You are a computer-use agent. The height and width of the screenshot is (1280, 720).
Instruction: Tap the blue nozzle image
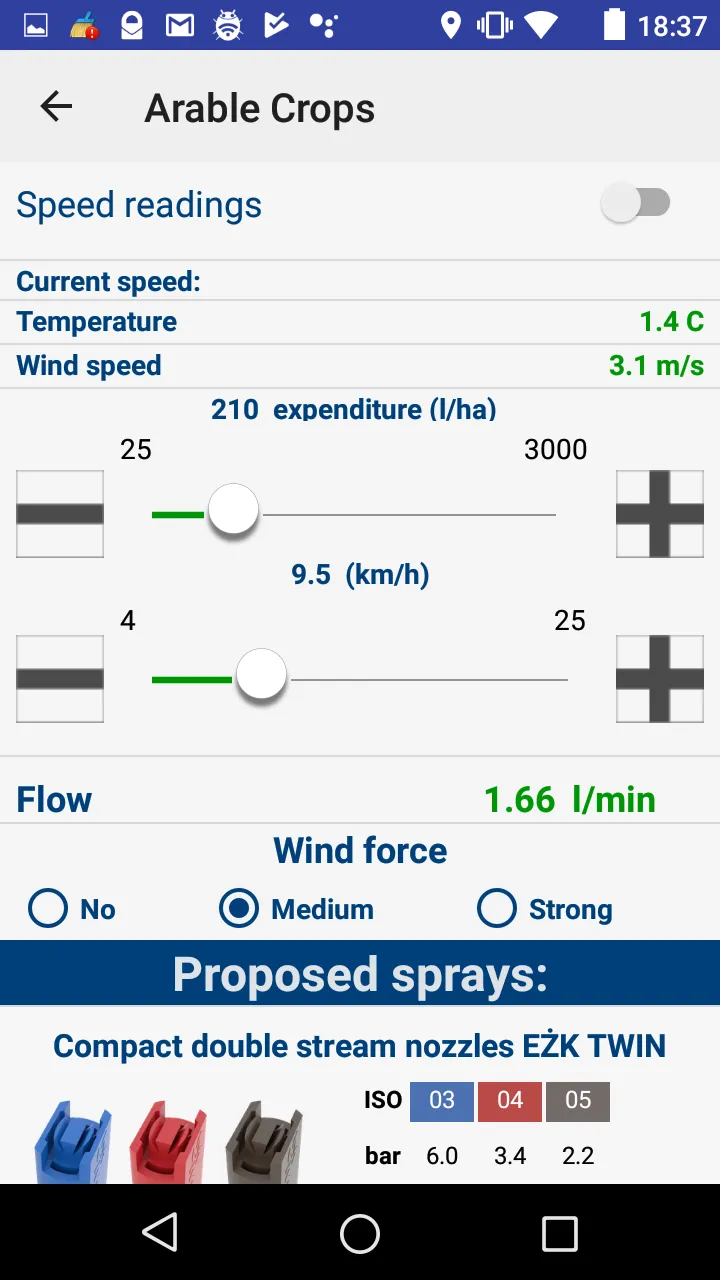point(72,1142)
